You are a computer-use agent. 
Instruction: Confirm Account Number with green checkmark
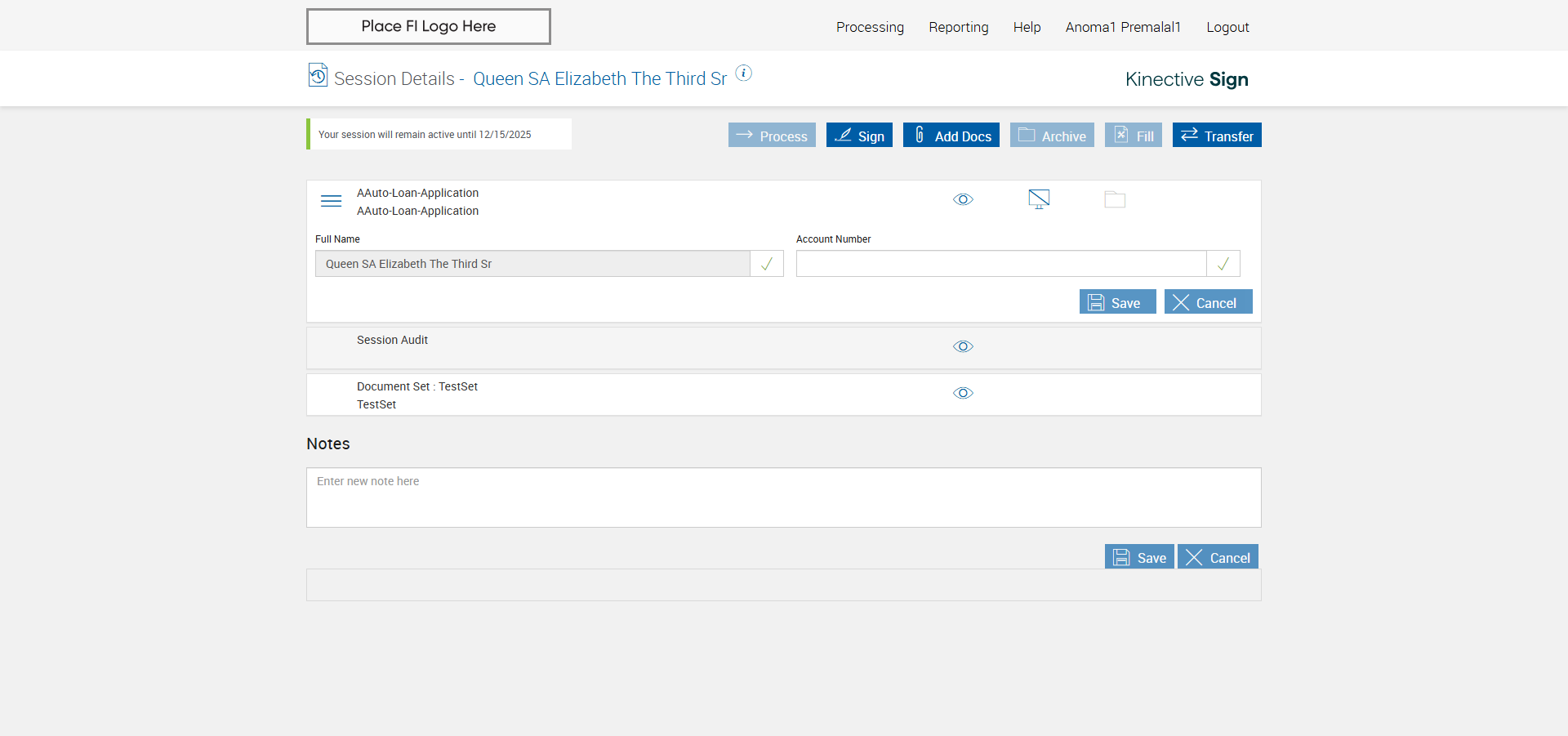[1223, 264]
